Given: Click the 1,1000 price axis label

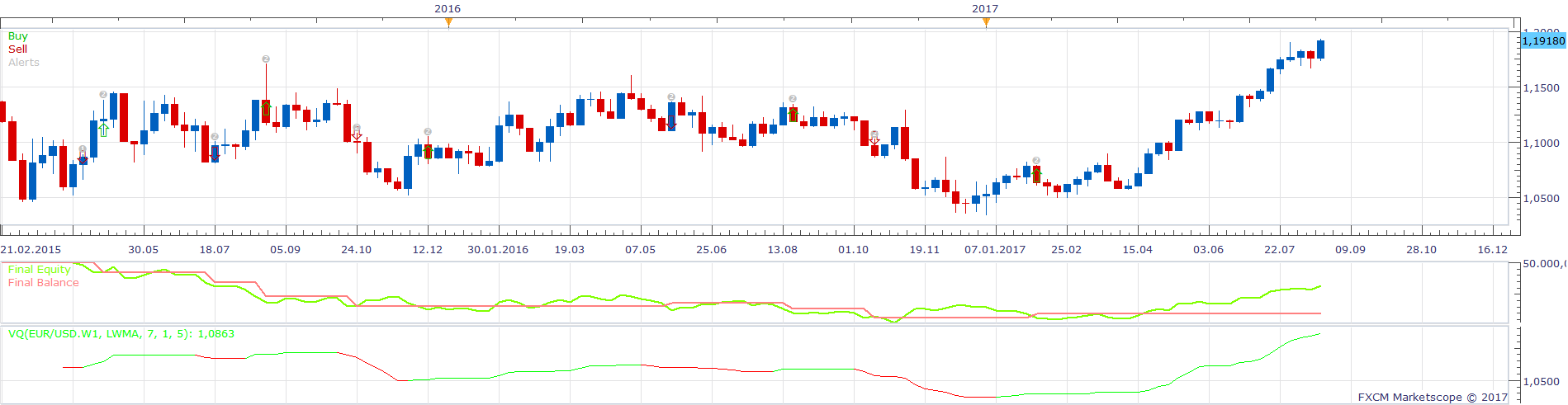Looking at the screenshot, I should 1542,144.
